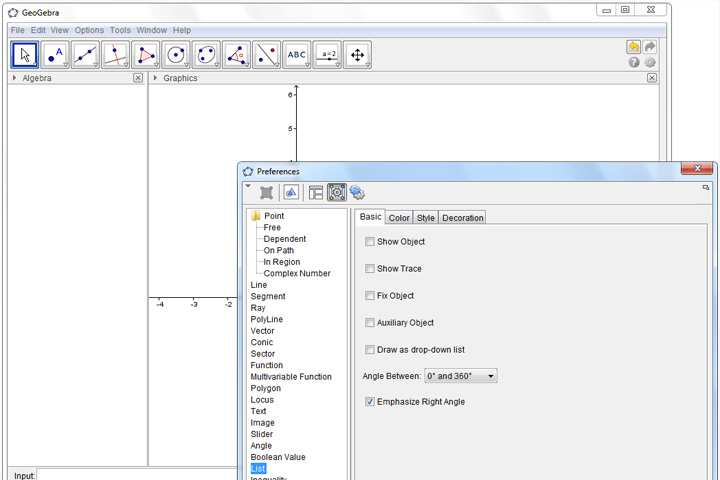Enable the Show Object checkbox
This screenshot has width=720, height=480.
point(370,242)
